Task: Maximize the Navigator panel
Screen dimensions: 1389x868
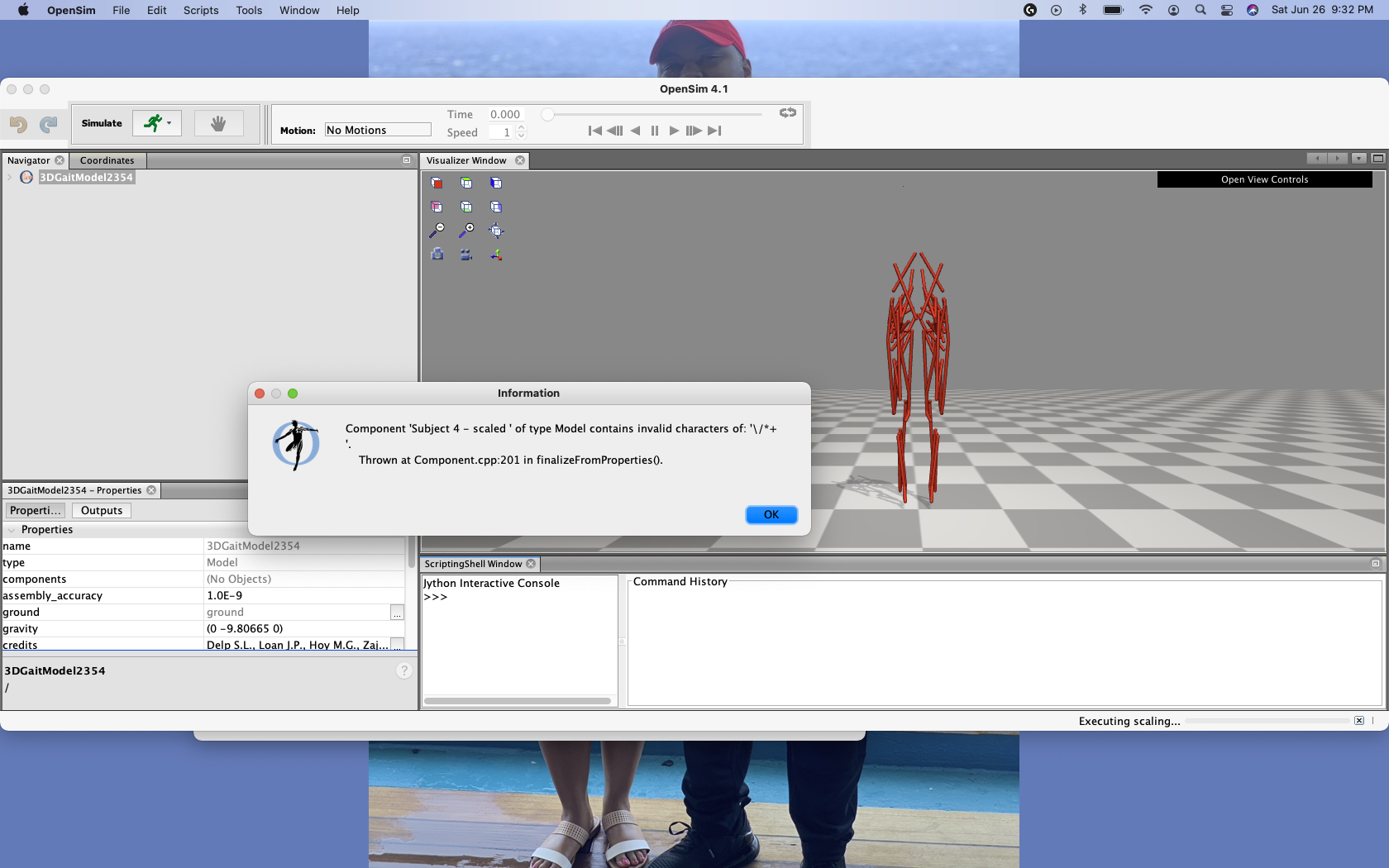Action: [x=407, y=160]
